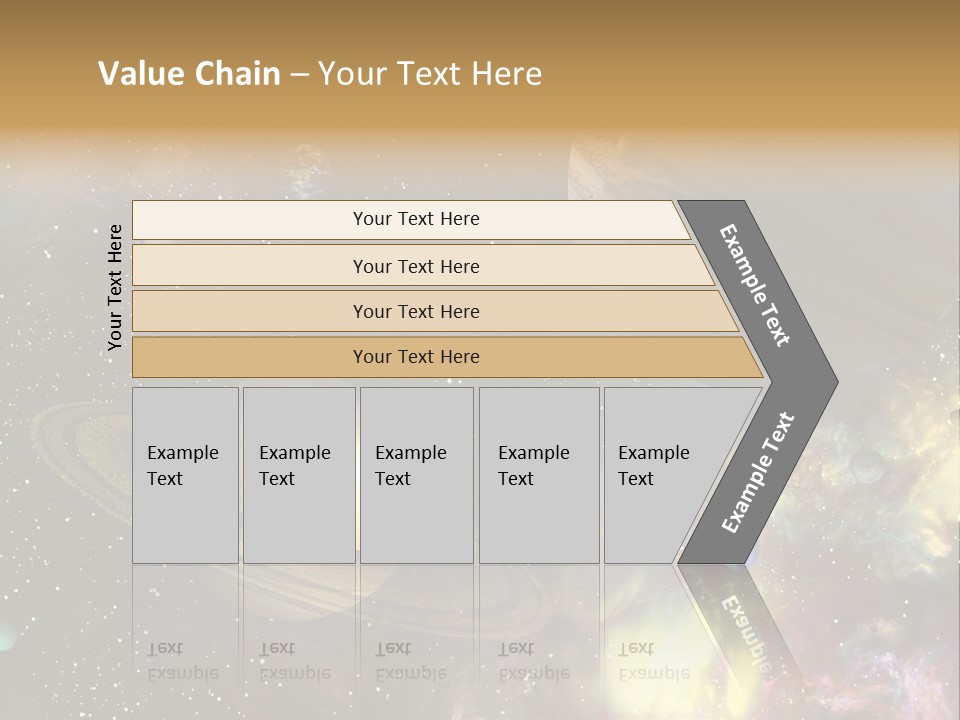Screen dimensions: 960x720
Task: Click the darkest tan Your Text Here bar
Action: 416,357
